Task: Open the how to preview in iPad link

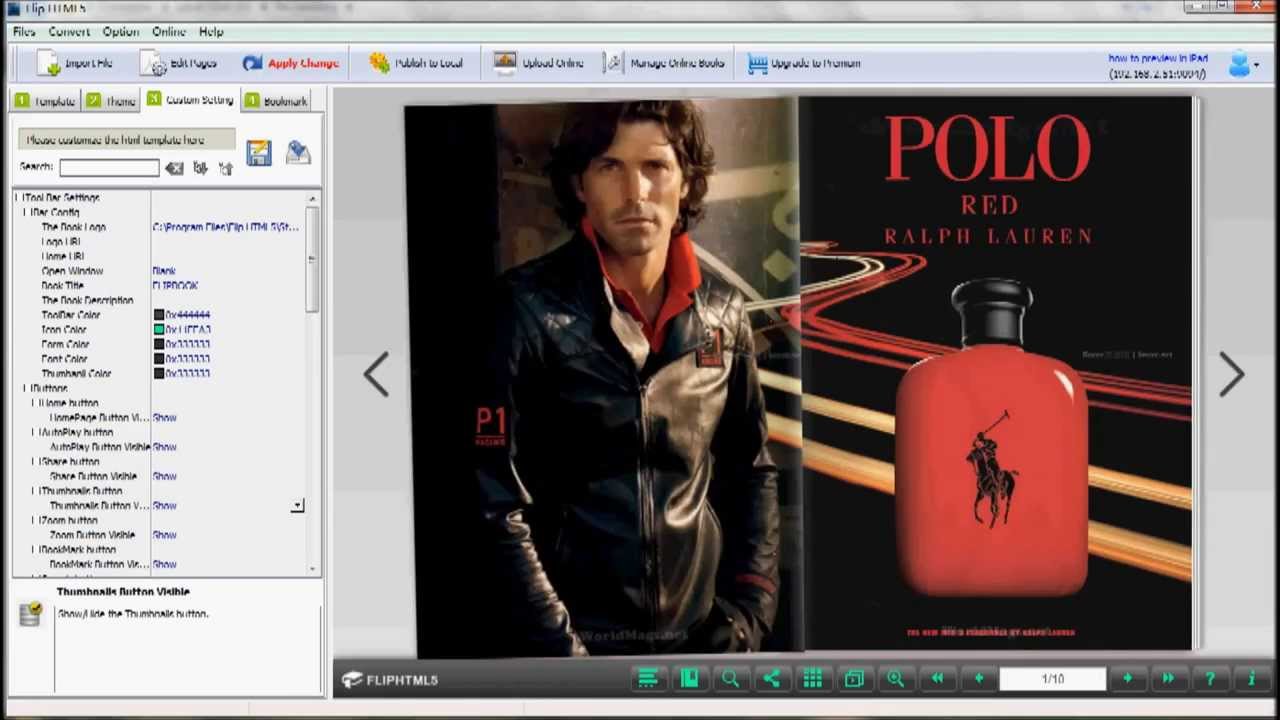Action: [1157, 59]
